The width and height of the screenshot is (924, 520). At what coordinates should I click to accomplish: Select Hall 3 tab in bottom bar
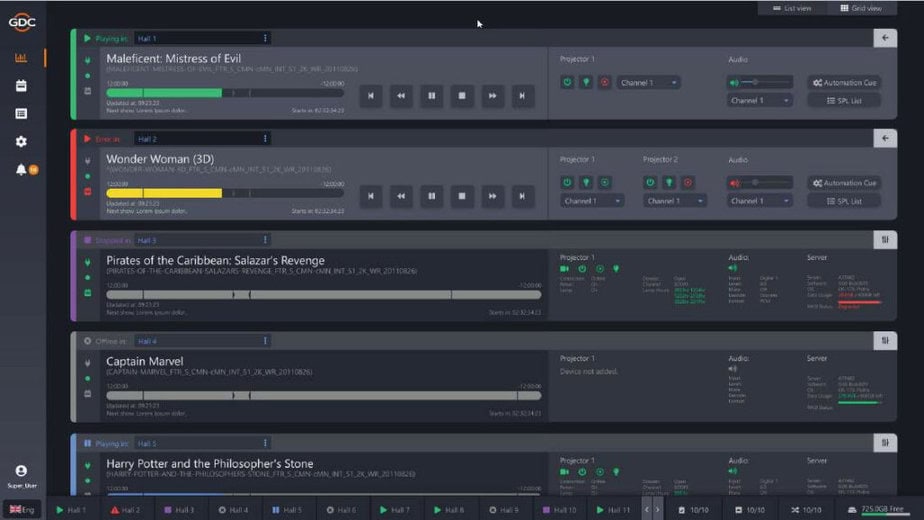coord(179,510)
